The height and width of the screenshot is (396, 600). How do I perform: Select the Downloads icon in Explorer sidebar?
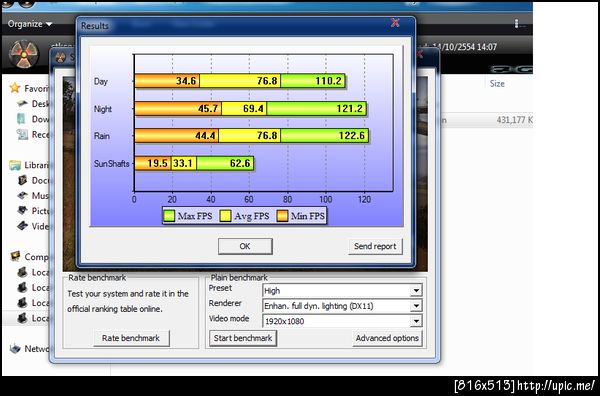click(22, 119)
